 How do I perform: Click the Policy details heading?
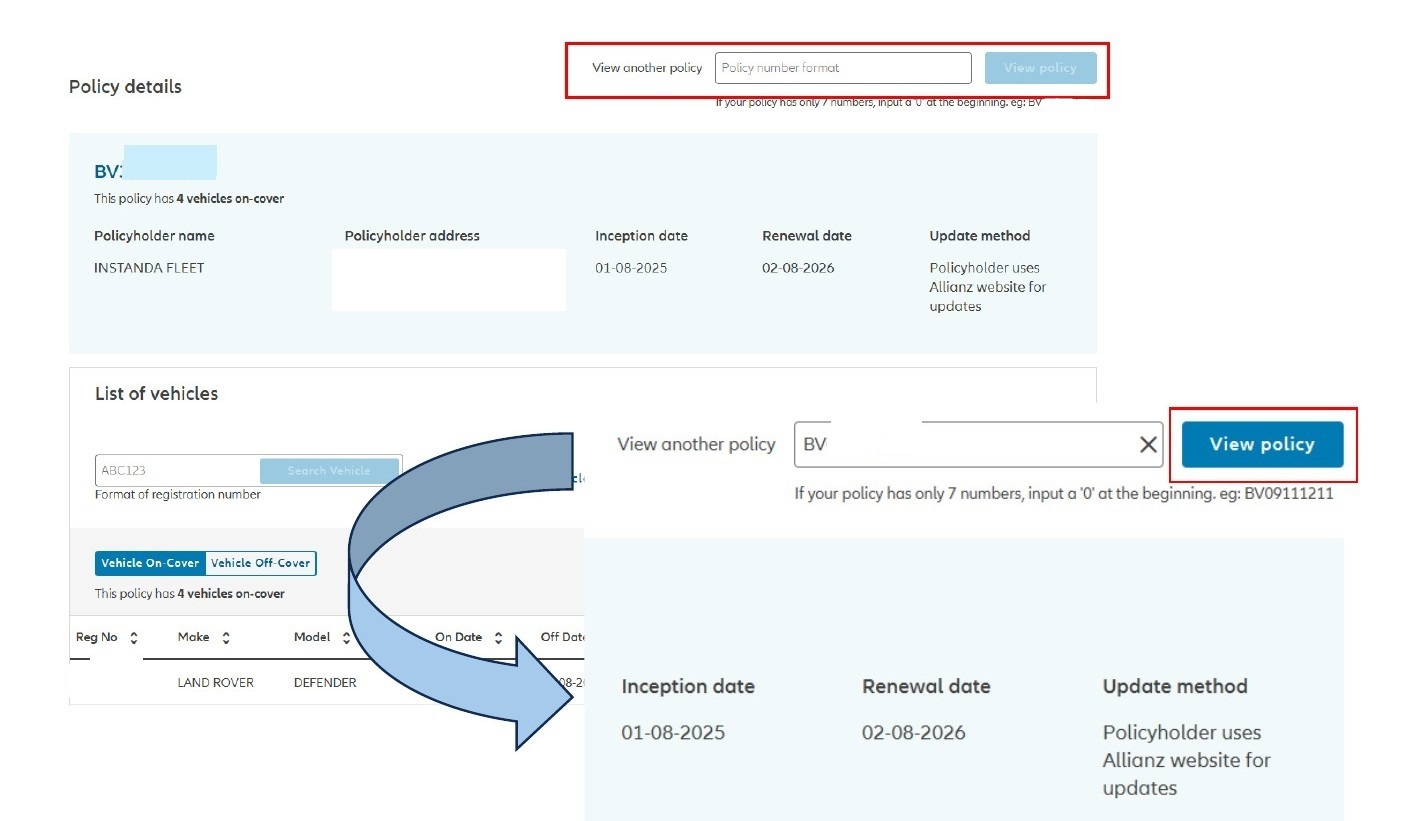click(125, 87)
